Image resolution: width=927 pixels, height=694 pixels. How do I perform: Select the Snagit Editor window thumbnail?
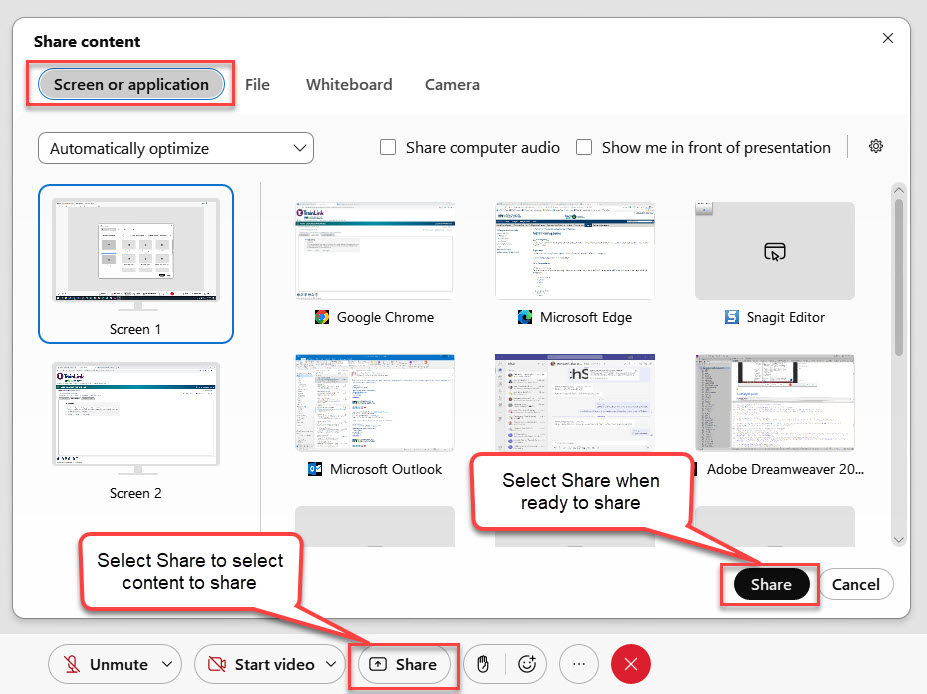tap(774, 251)
